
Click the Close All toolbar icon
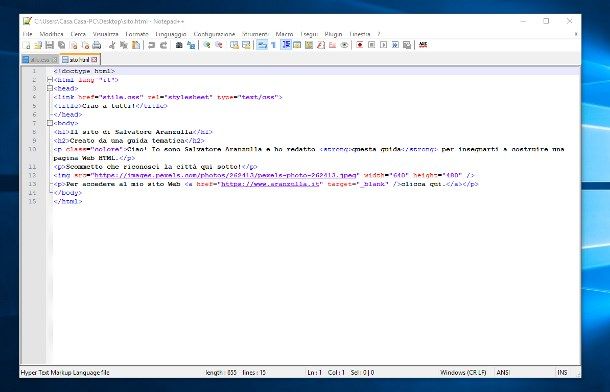pyautogui.click(x=85, y=45)
